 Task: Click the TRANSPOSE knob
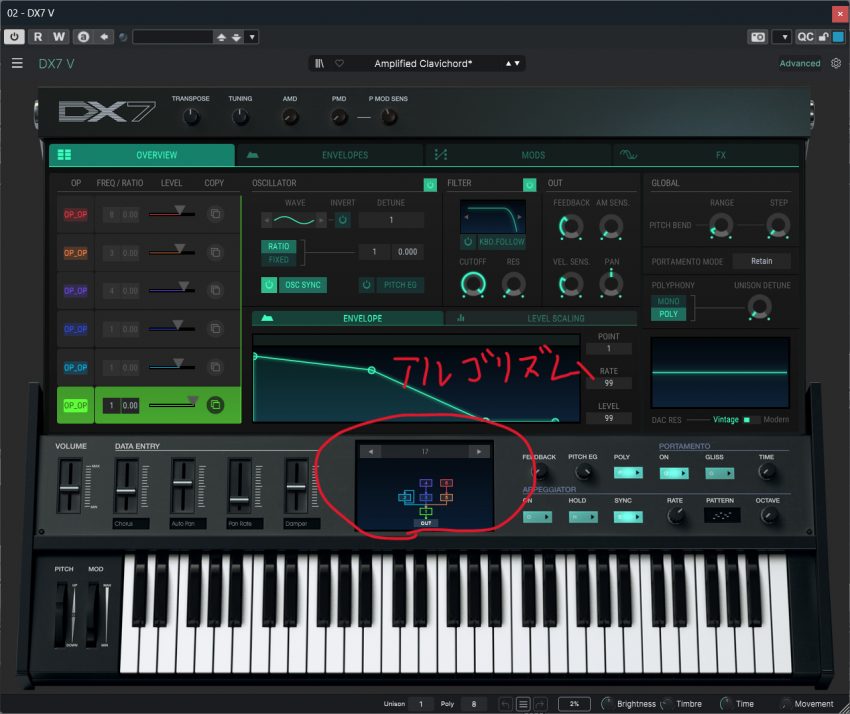[191, 117]
